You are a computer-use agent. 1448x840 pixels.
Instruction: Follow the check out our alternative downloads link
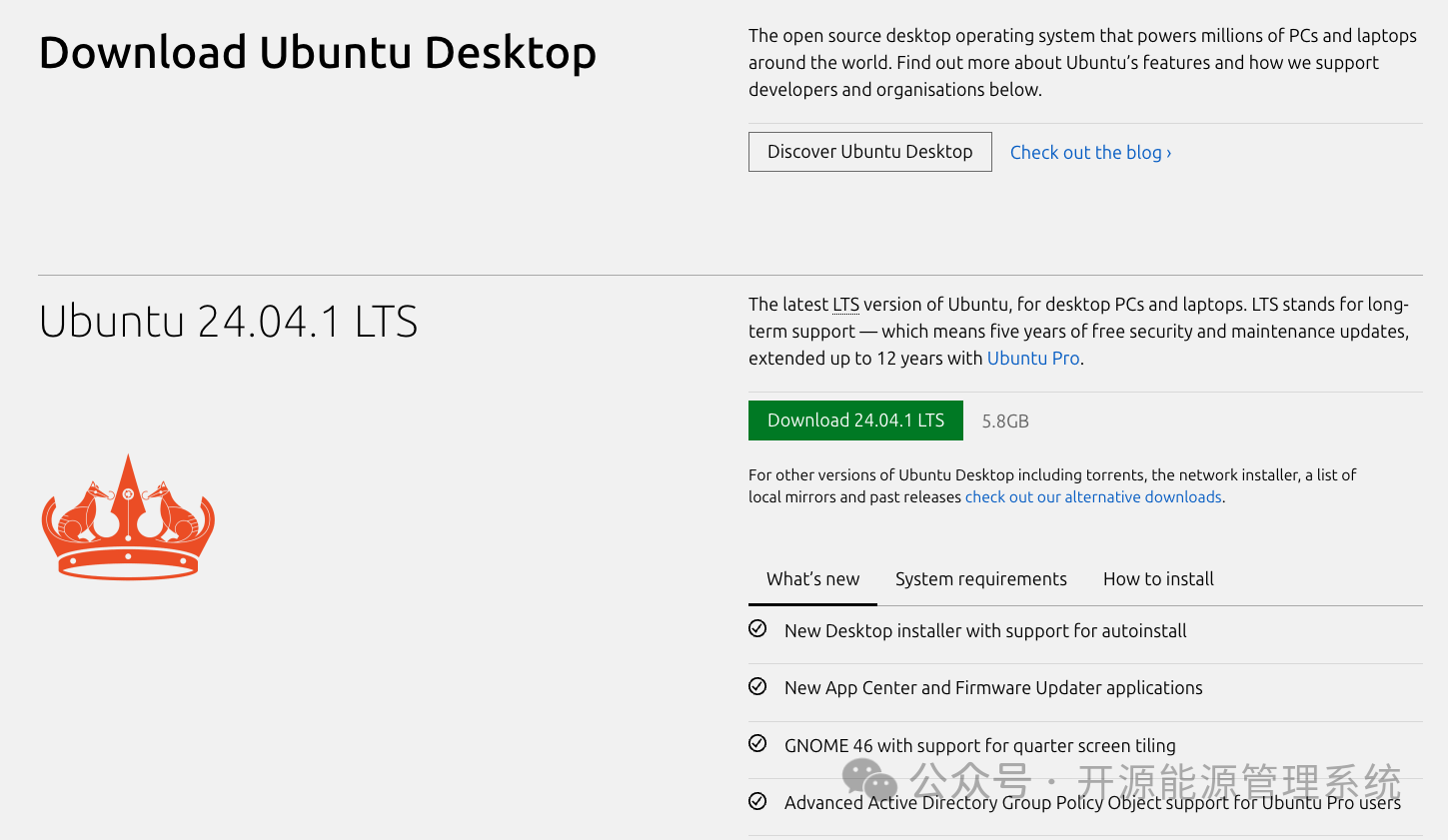pyautogui.click(x=1093, y=497)
